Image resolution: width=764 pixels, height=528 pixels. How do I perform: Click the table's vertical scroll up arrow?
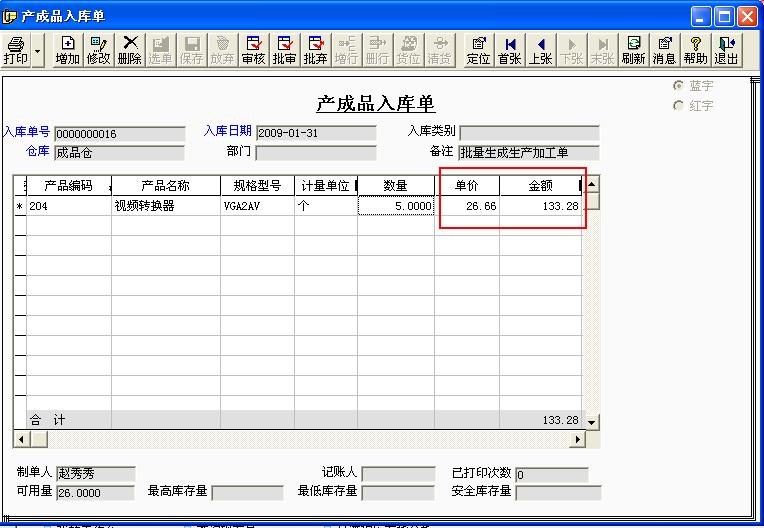[x=592, y=184]
